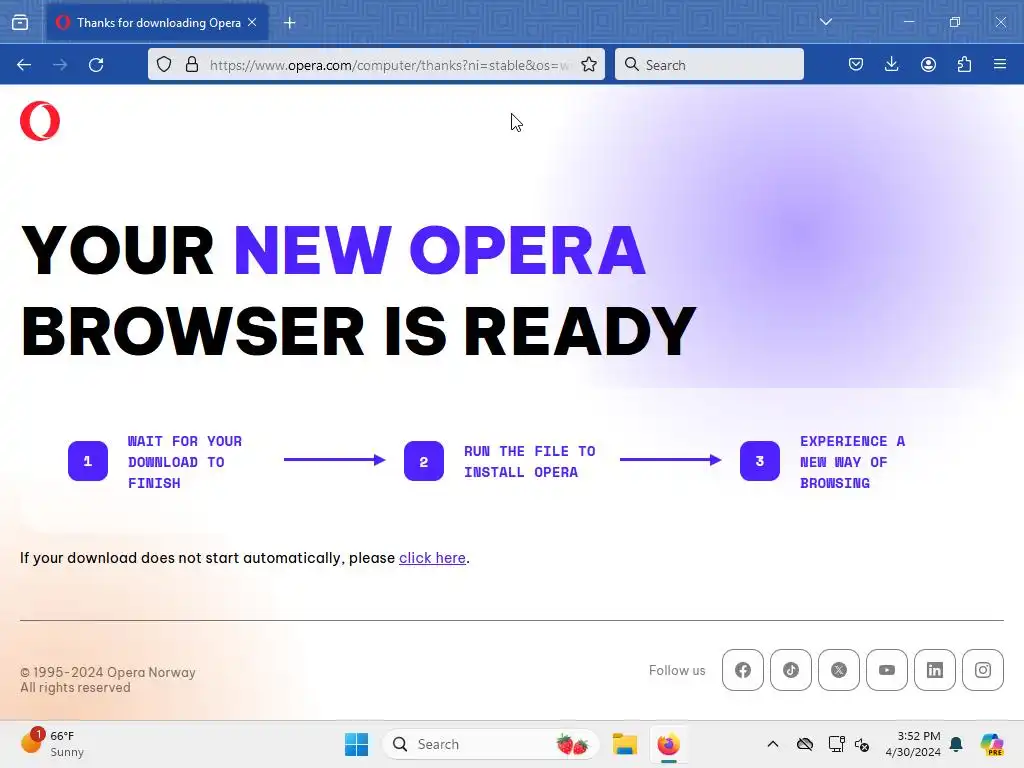1024x768 pixels.
Task: Click 'WAIT FOR YOUR DOWNLOAD TO FINISH' text
Action: (x=185, y=462)
